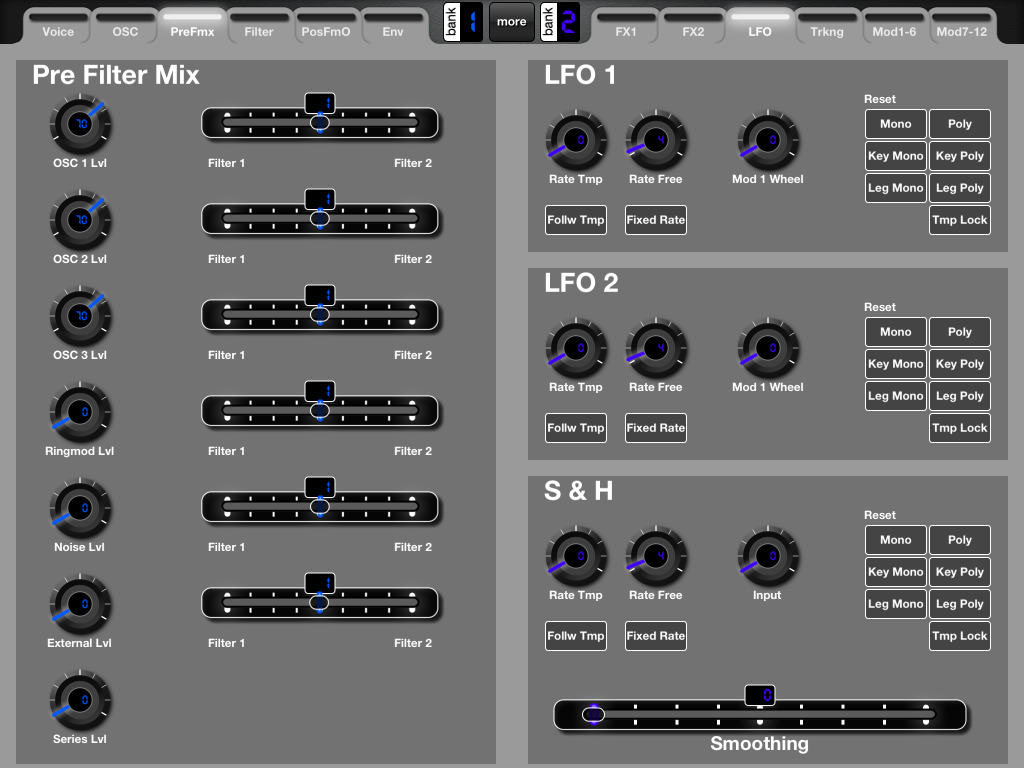Screen dimensions: 1024x768
Task: Click Noise filter routing slider
Action: [x=320, y=507]
